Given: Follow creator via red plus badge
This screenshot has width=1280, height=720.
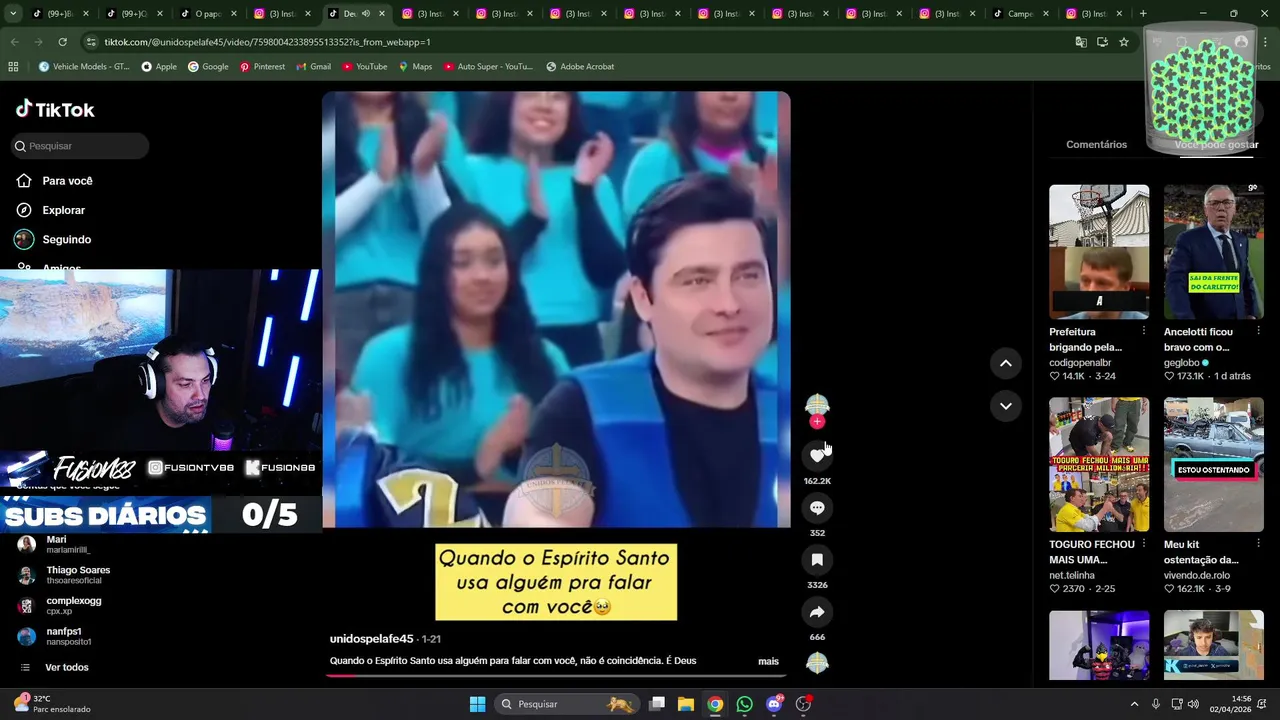Looking at the screenshot, I should (817, 422).
